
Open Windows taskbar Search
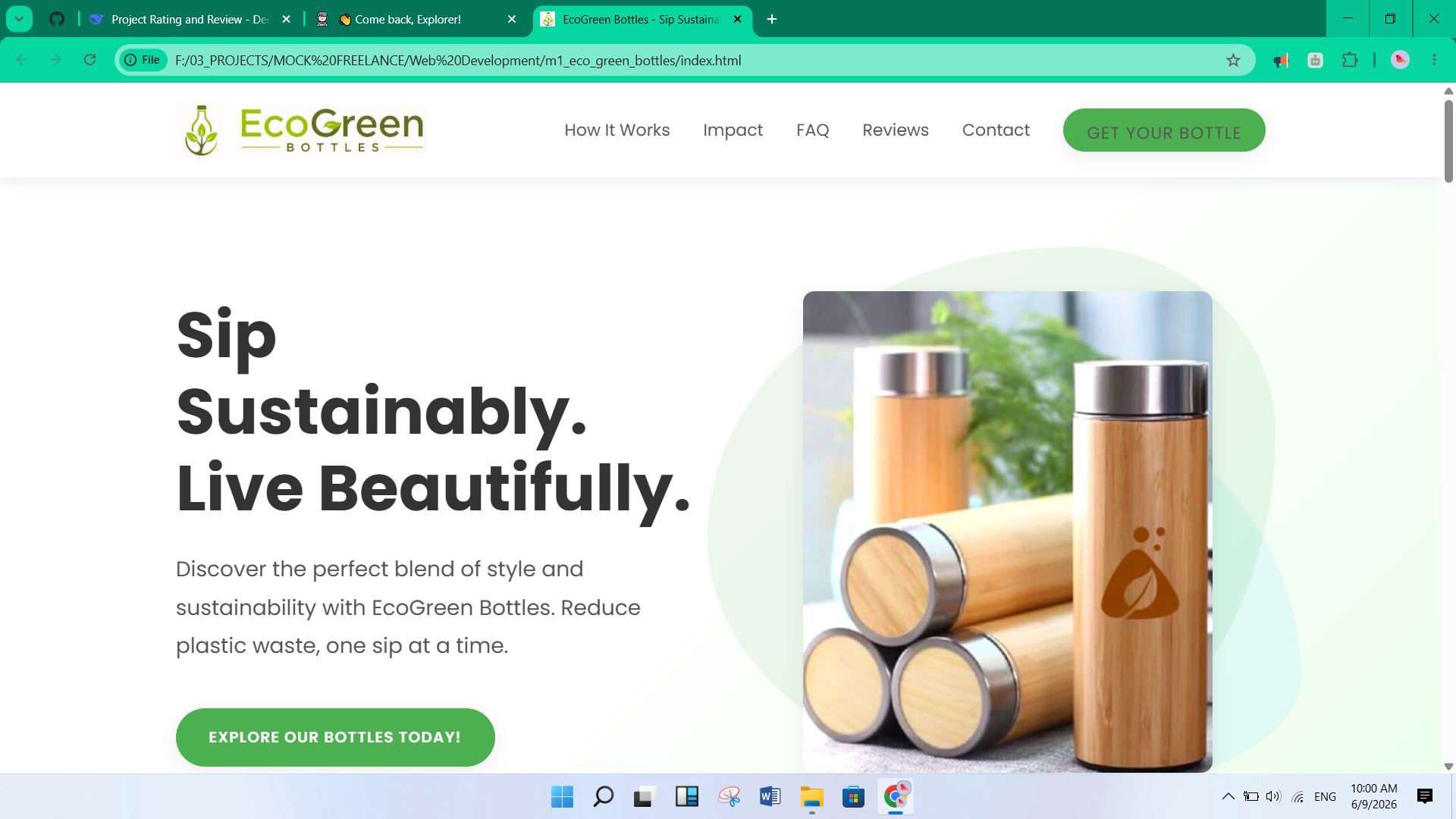tap(604, 796)
